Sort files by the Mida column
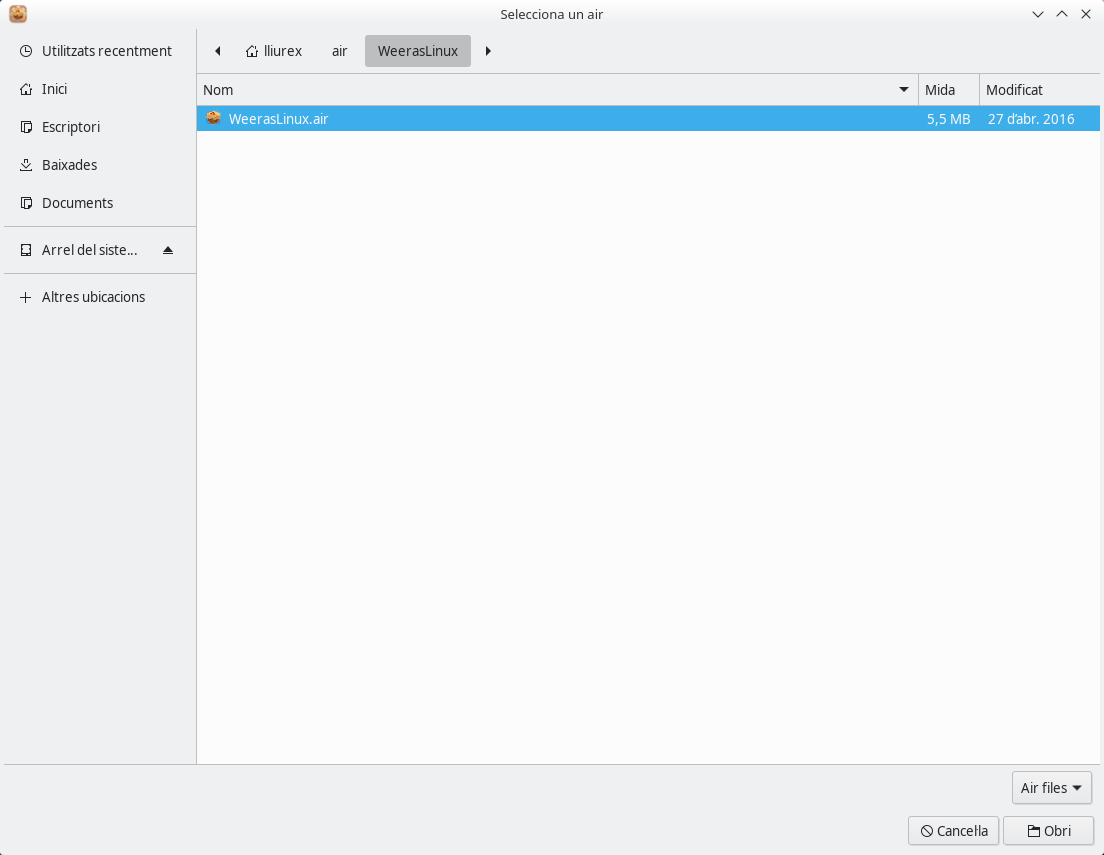 pyautogui.click(x=948, y=89)
